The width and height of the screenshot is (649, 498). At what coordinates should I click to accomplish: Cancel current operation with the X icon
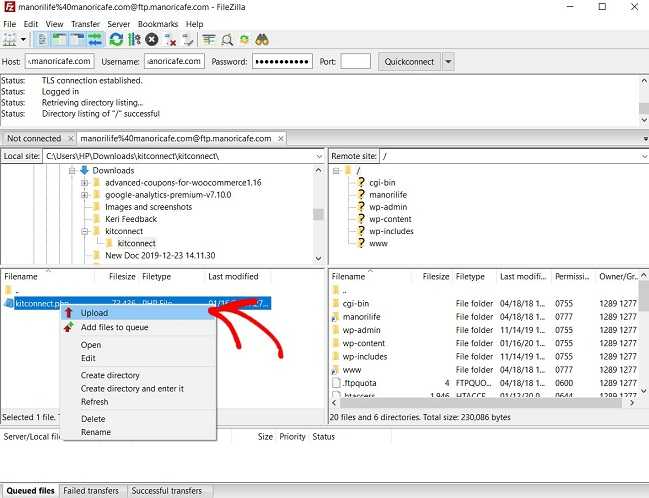point(152,40)
